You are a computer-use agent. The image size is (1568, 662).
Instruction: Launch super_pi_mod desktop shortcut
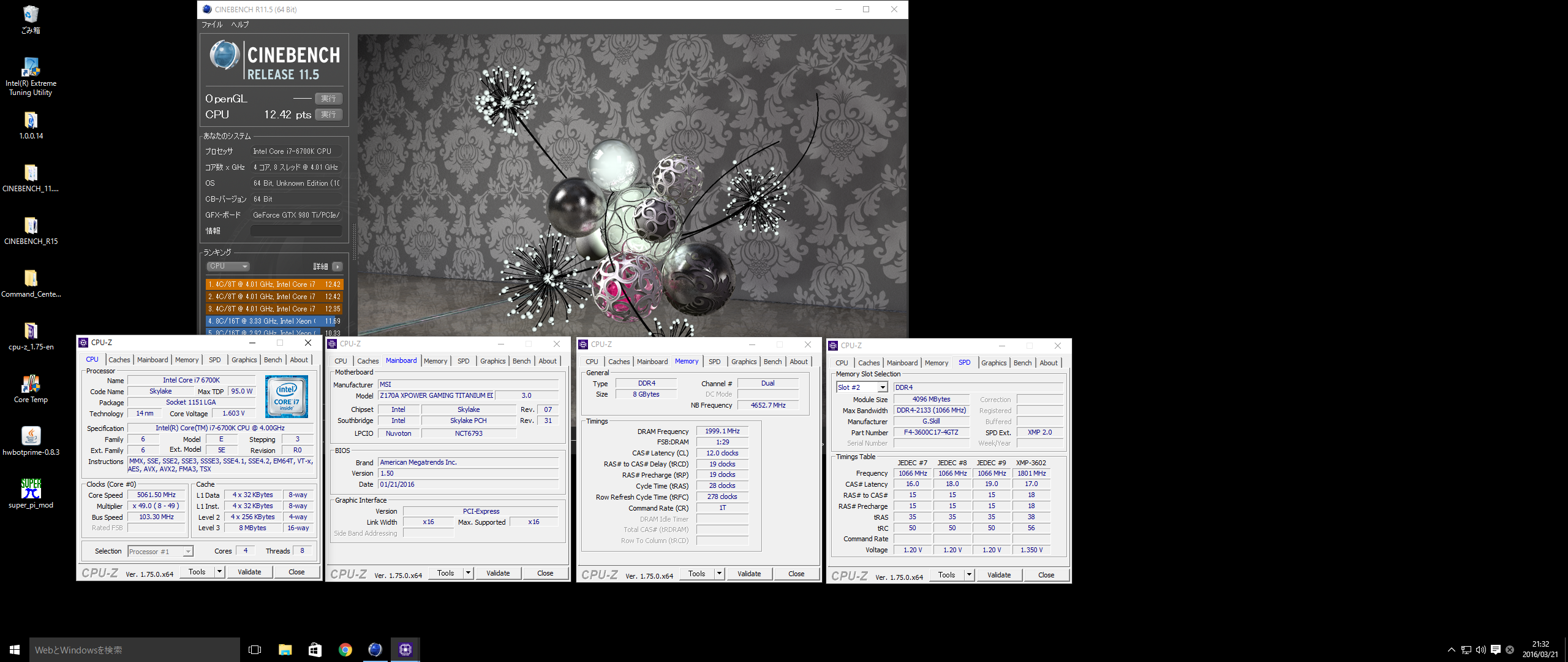(31, 494)
